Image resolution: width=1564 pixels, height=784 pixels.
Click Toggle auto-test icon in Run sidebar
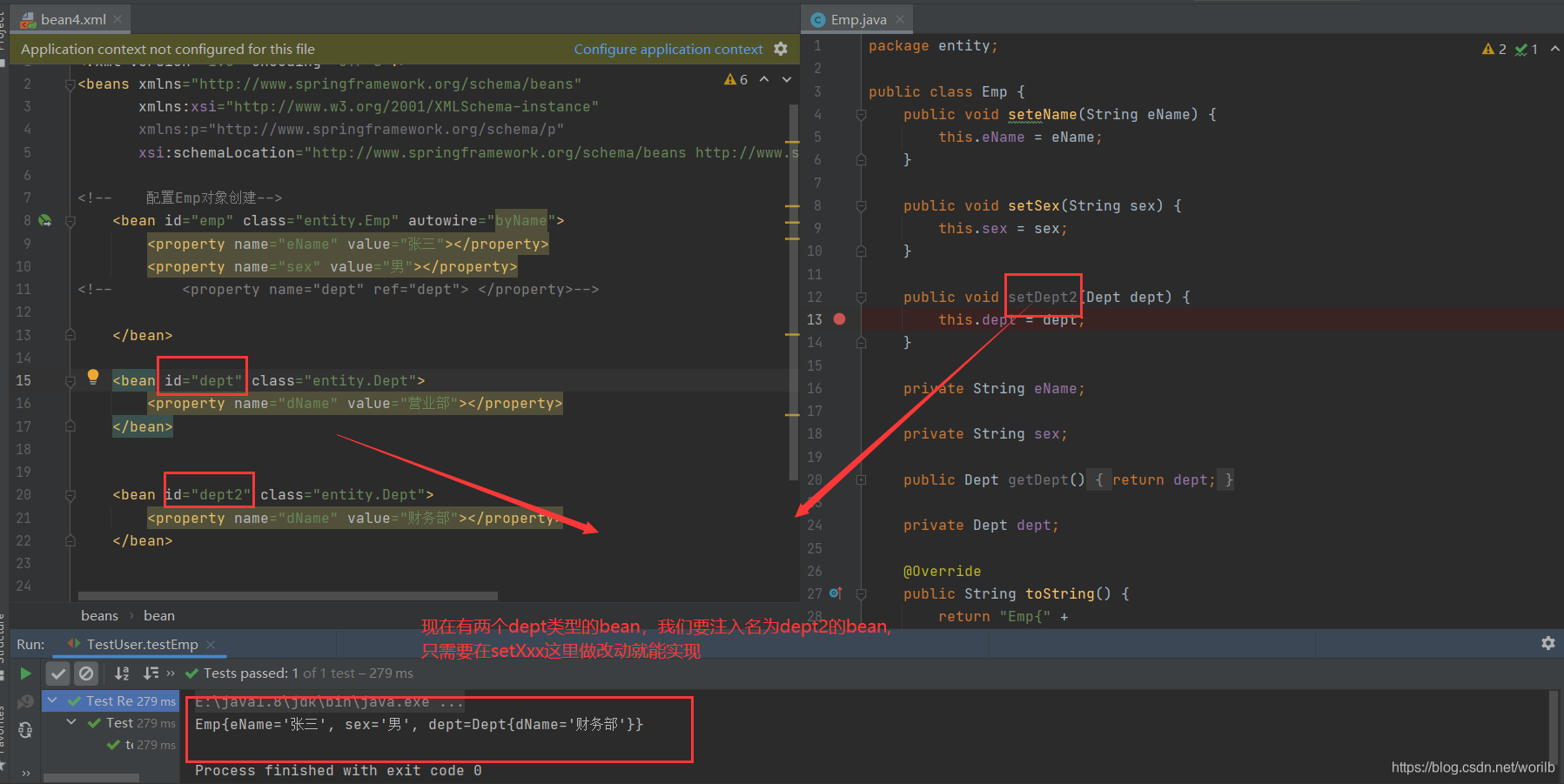(x=25, y=730)
